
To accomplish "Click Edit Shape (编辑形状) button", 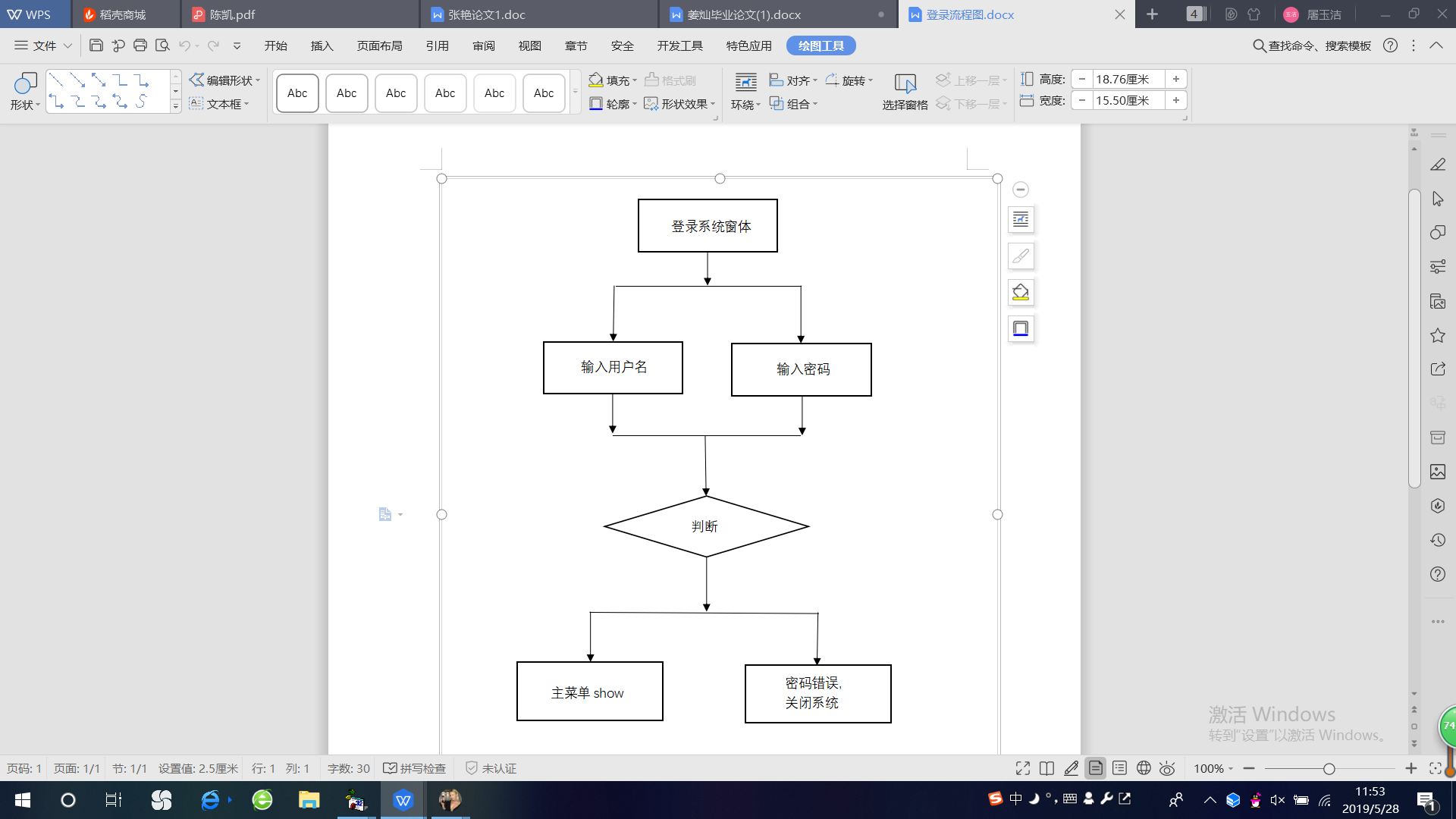I will tap(224, 80).
